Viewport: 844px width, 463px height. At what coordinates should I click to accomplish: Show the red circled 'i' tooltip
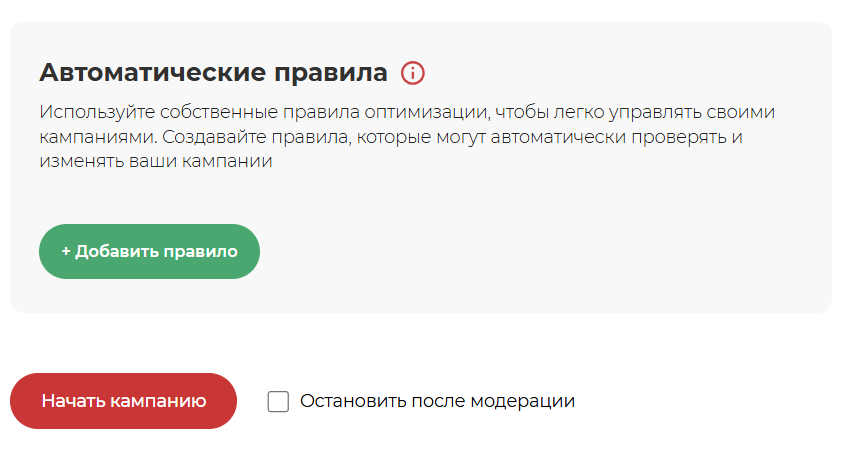click(413, 73)
